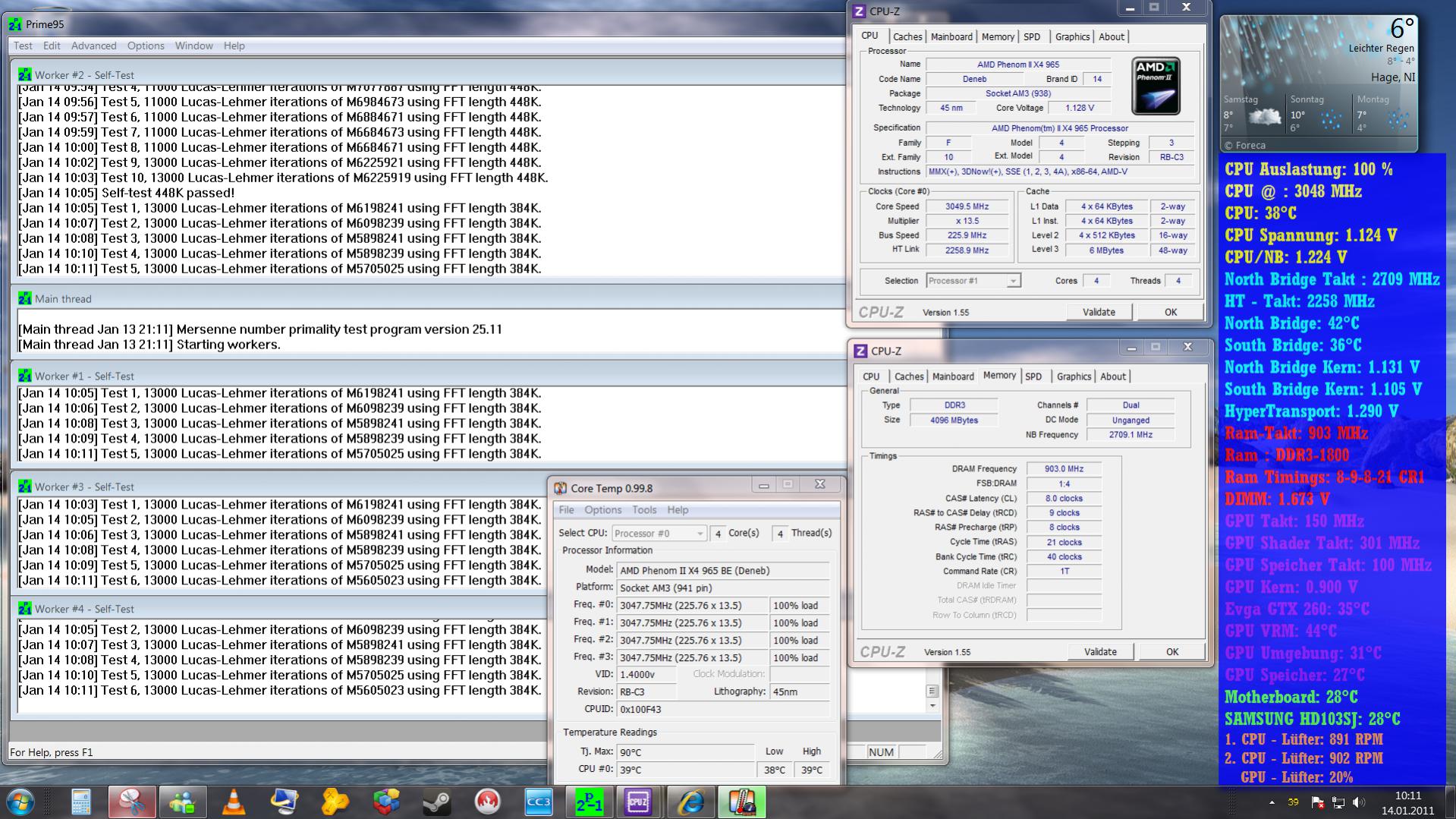The height and width of the screenshot is (819, 1456).
Task: Open the CC3 taskbar application
Action: [x=539, y=802]
